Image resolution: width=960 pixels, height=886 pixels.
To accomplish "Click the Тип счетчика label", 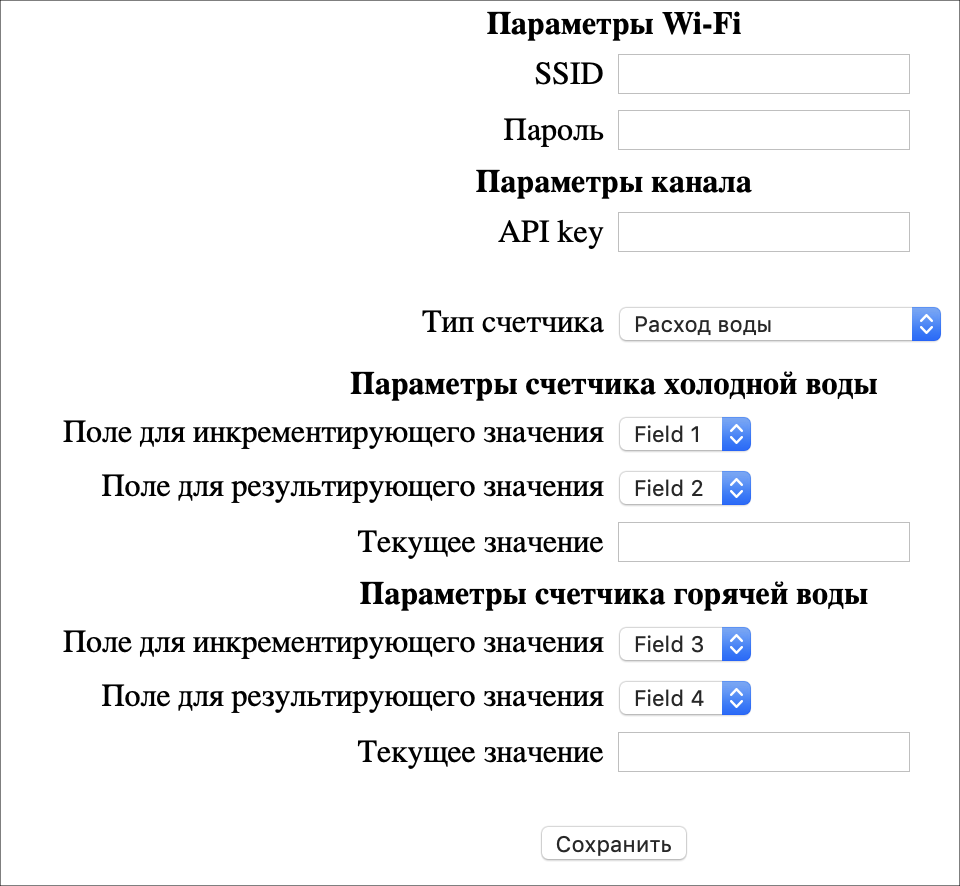I will pos(512,323).
